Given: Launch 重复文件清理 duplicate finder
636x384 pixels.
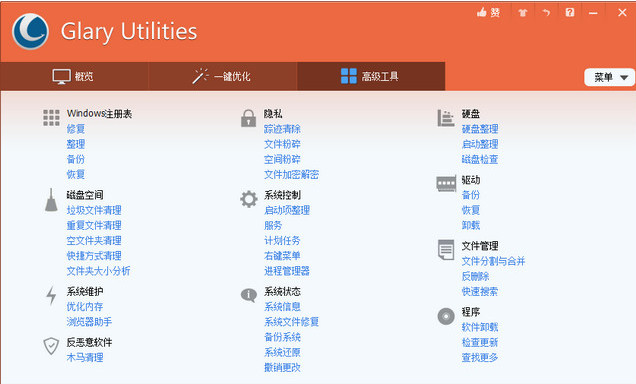Looking at the screenshot, I should (x=94, y=225).
